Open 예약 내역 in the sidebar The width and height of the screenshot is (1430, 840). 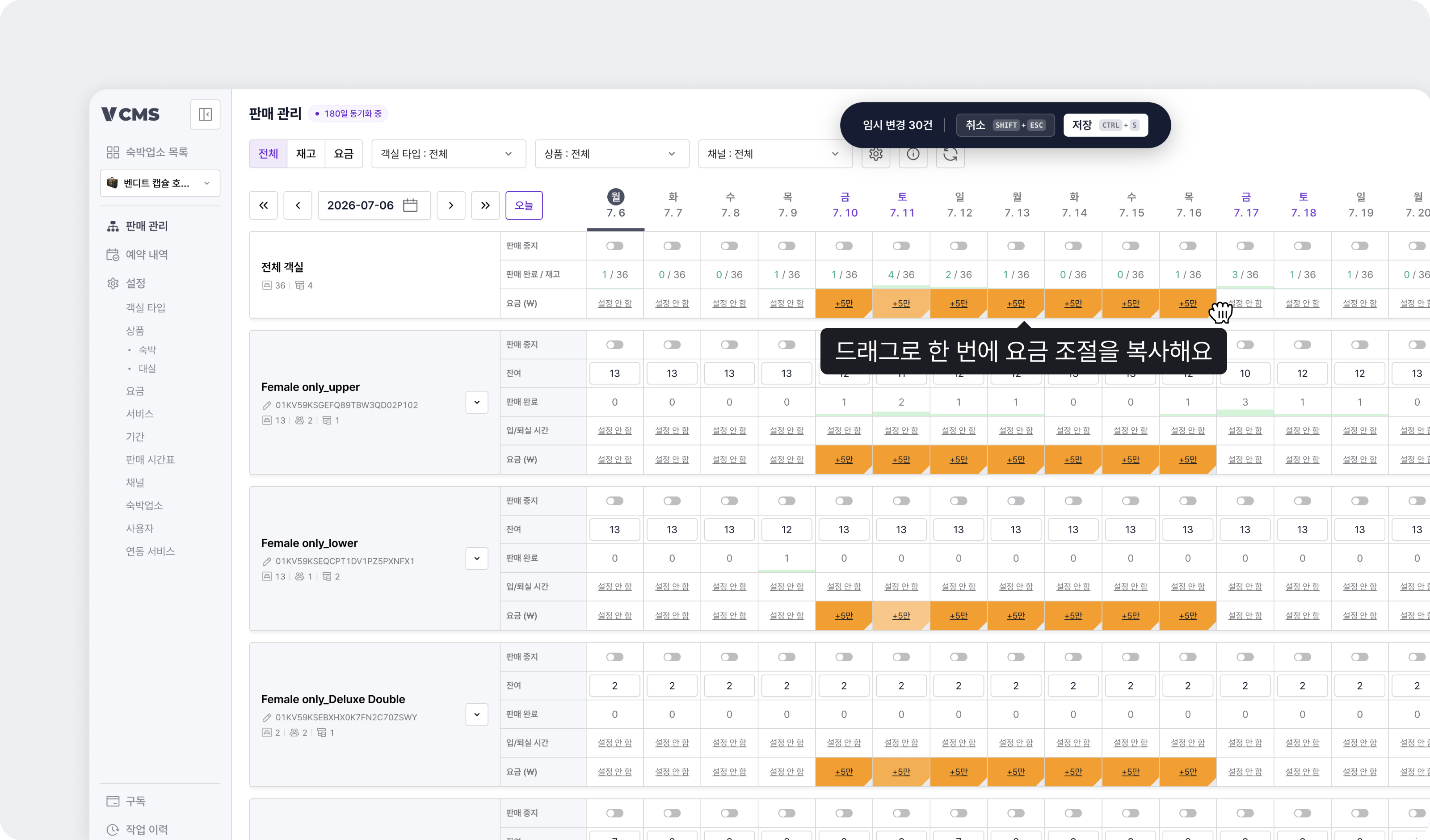coord(147,254)
